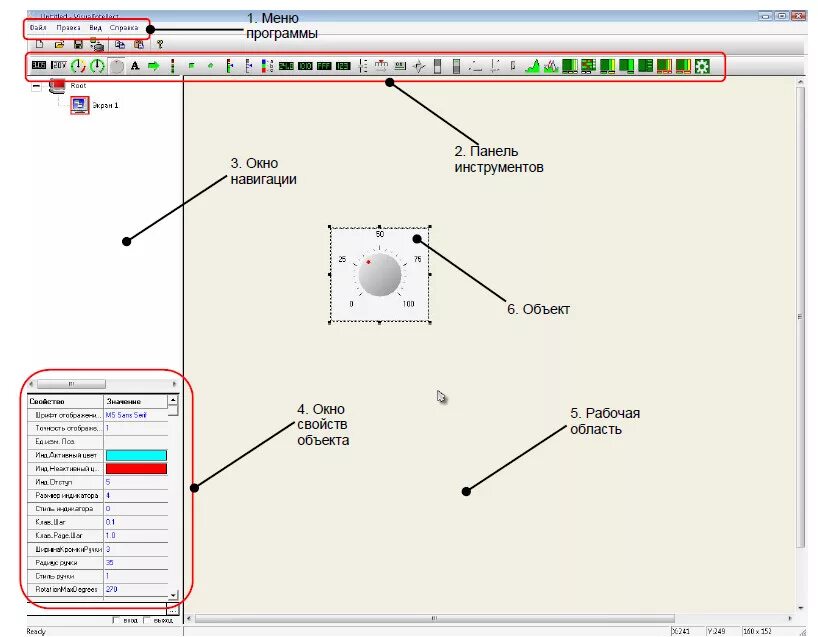Click properties table scroll up arrow
The image size is (818, 637).
tap(173, 400)
